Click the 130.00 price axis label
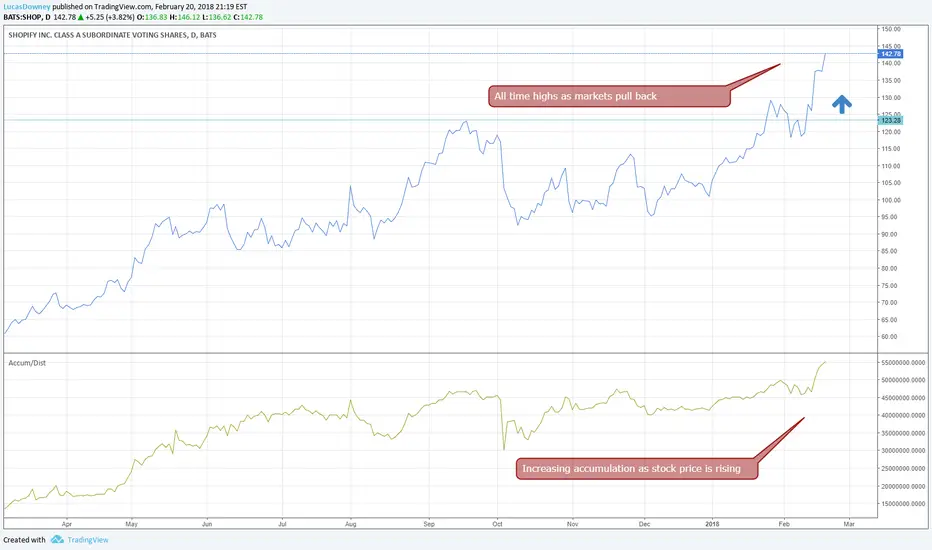 [x=891, y=98]
